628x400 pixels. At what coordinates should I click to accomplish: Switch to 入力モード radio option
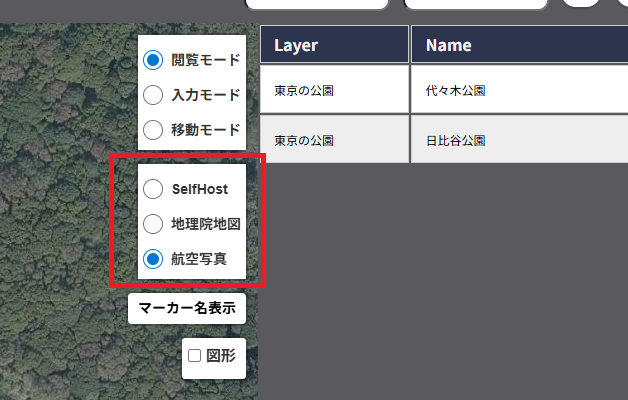153,95
